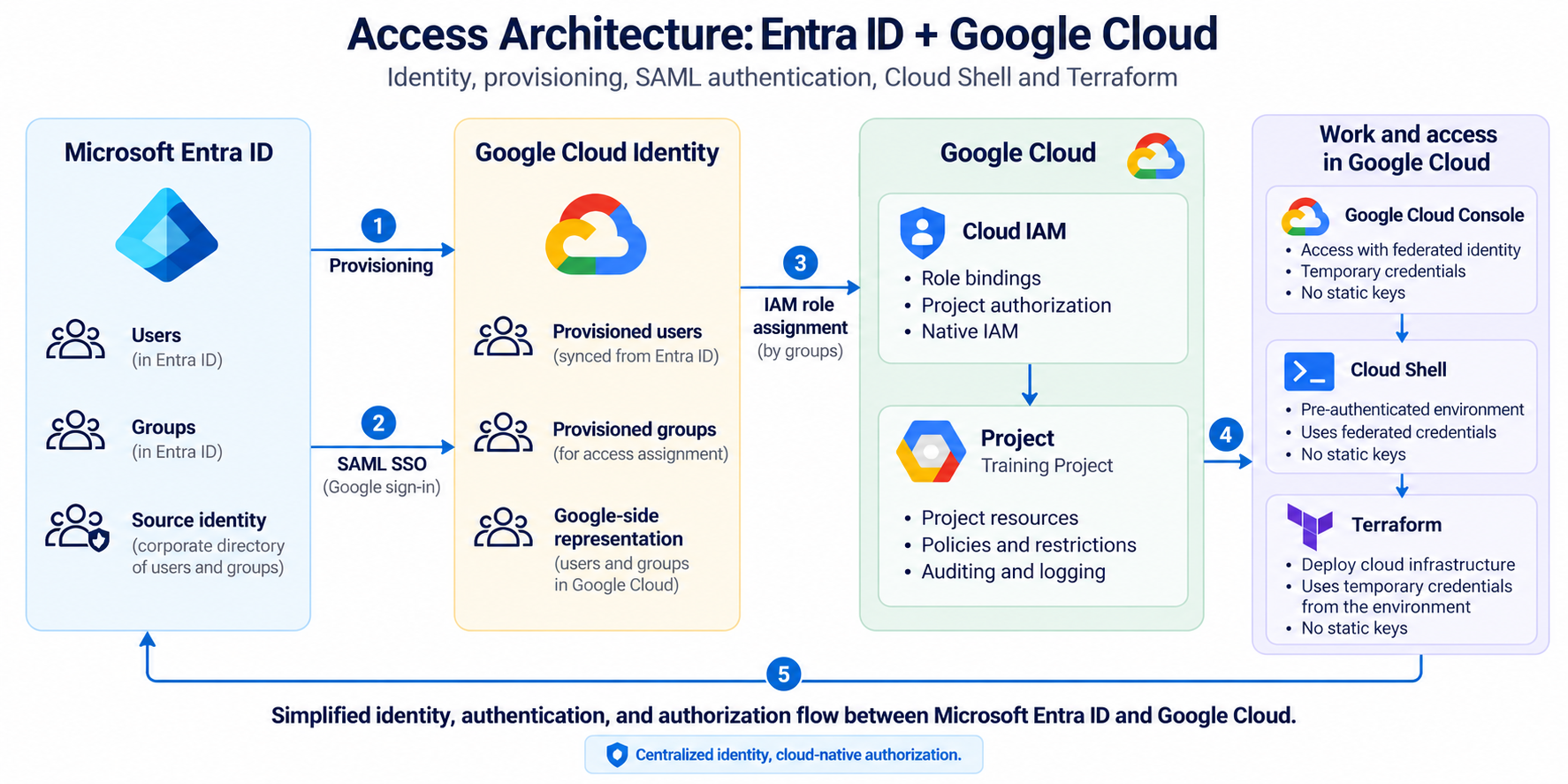This screenshot has height=784, width=1568.
Task: Click the cloud logo next to the Google Cloud heading
Action: pos(1155,156)
